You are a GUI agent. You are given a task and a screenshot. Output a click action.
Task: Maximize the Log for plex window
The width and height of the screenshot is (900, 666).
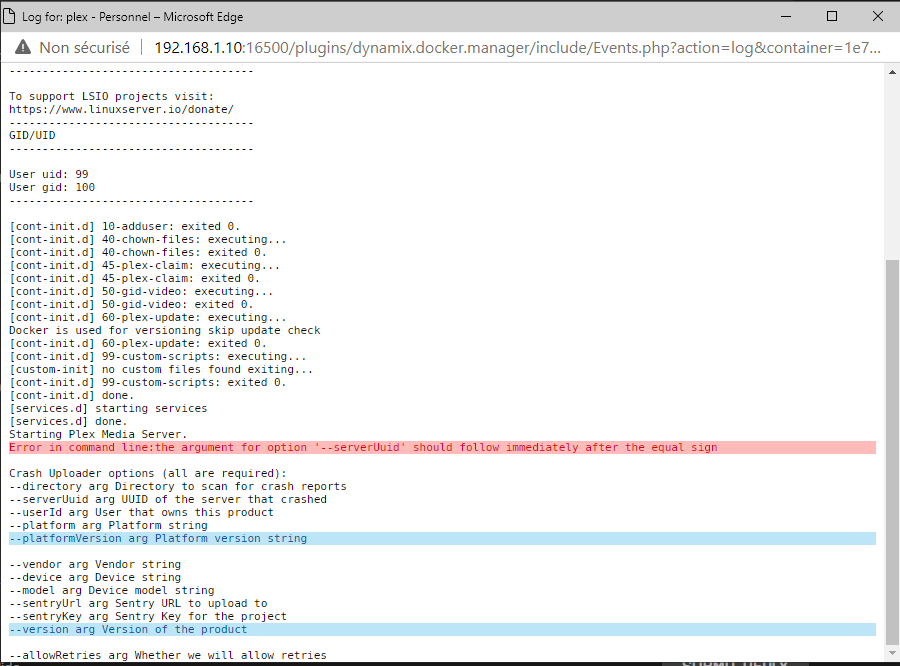click(832, 16)
